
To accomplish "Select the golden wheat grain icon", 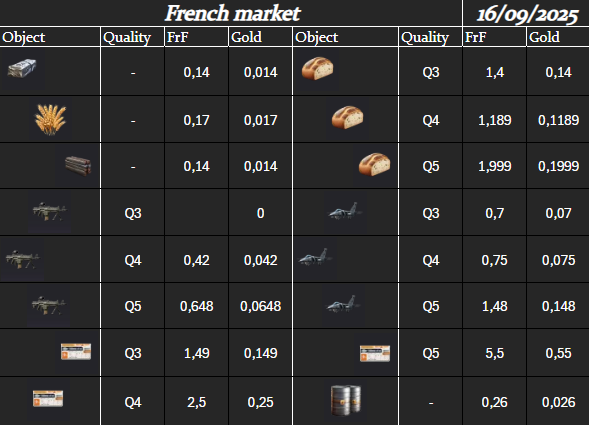I will pos(50,119).
